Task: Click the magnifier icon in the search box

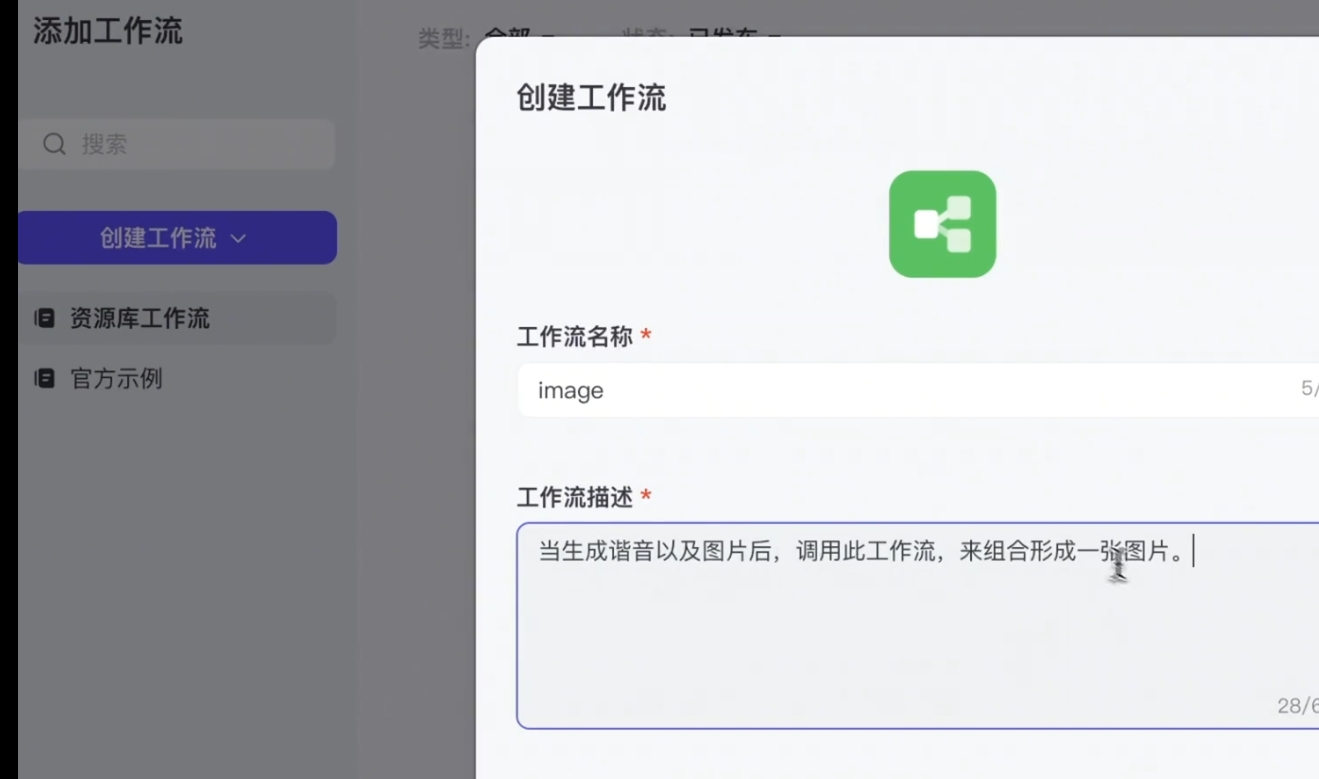Action: pyautogui.click(x=55, y=144)
